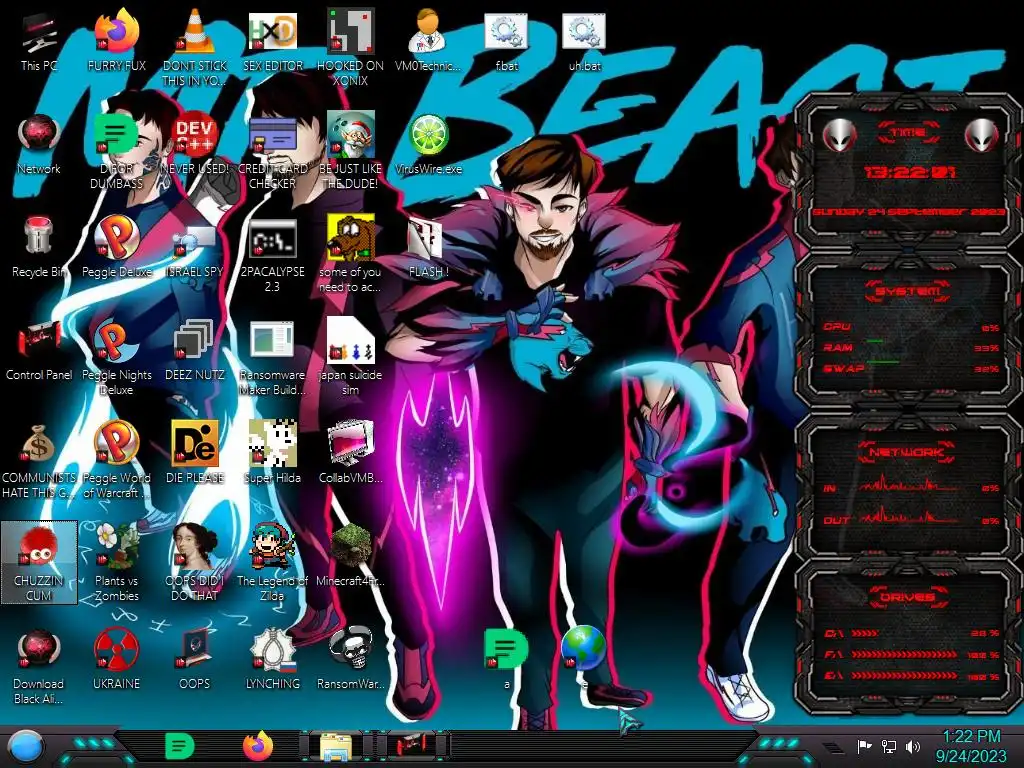
Task: Click the RAM usage row in SYSTEM widget
Action: point(912,348)
